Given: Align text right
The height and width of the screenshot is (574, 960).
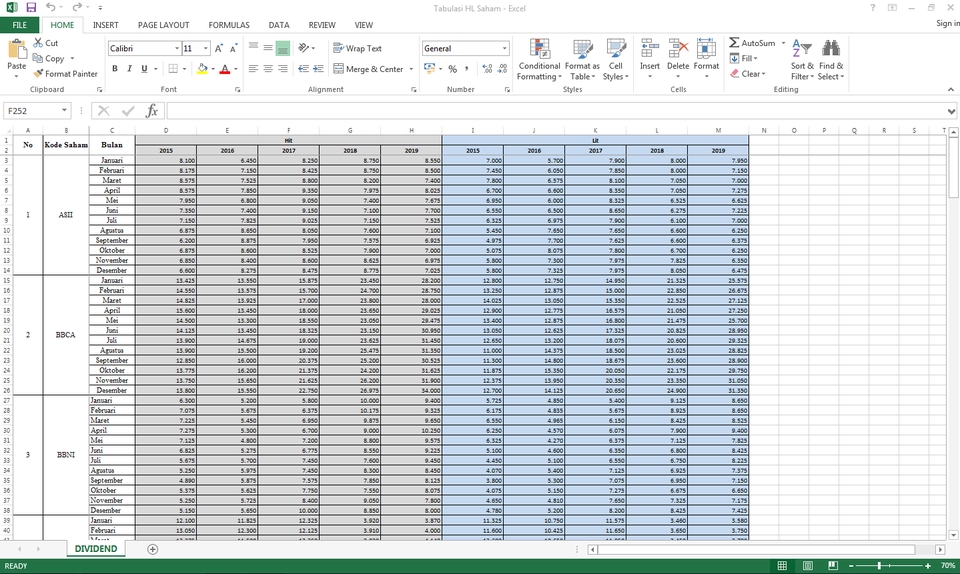Looking at the screenshot, I should click(282, 69).
